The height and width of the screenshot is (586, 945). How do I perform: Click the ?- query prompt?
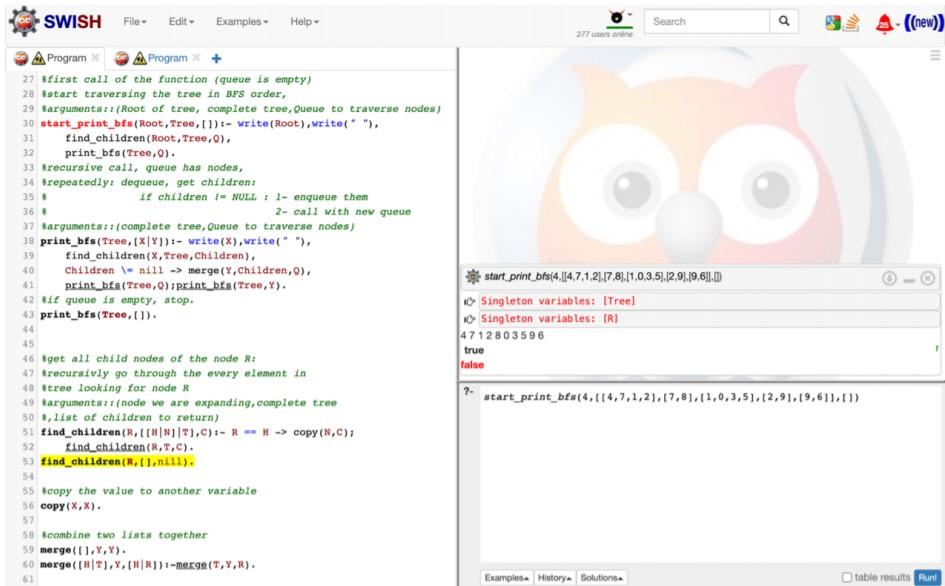(x=468, y=391)
